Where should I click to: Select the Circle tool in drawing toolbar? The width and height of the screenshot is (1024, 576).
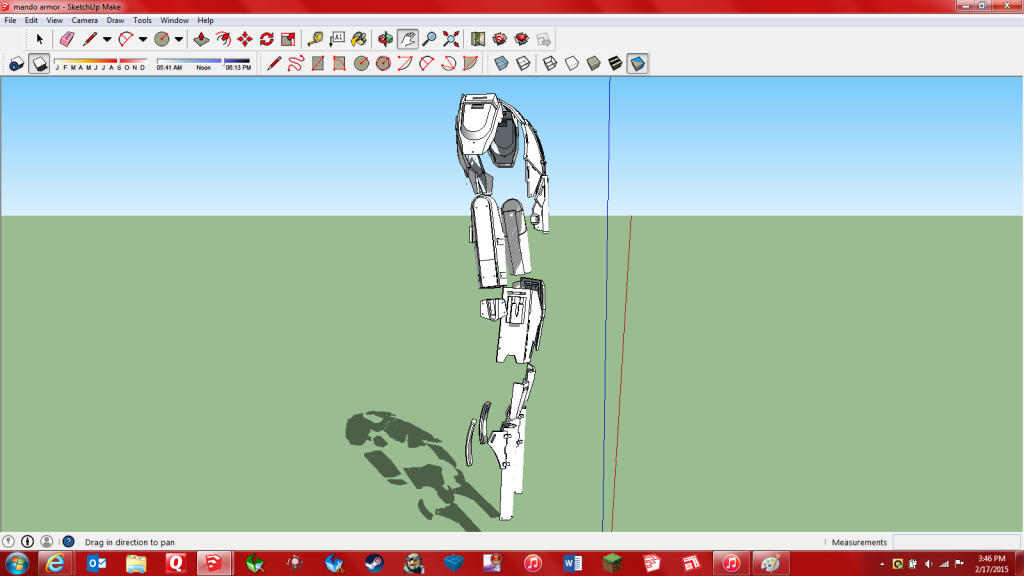click(361, 63)
